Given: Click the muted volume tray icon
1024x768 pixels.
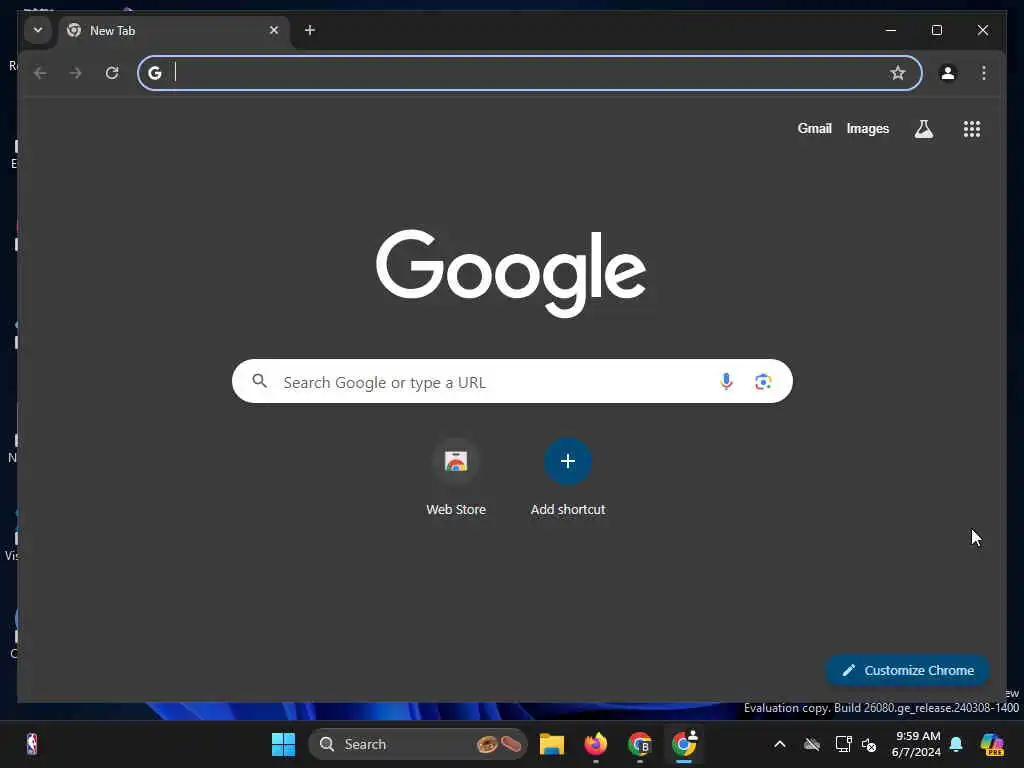Looking at the screenshot, I should tap(869, 744).
